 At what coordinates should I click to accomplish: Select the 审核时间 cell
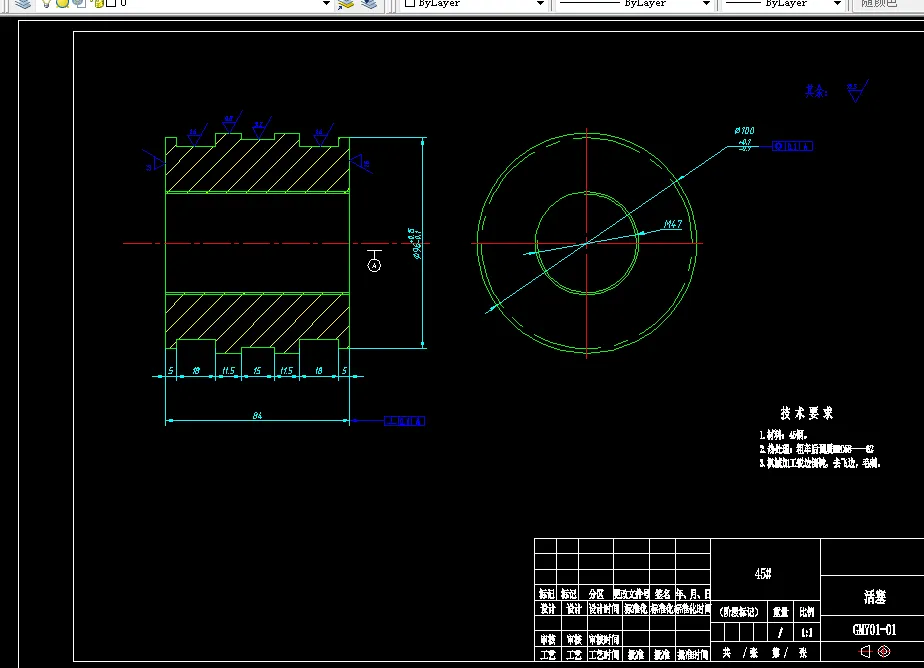click(x=604, y=639)
